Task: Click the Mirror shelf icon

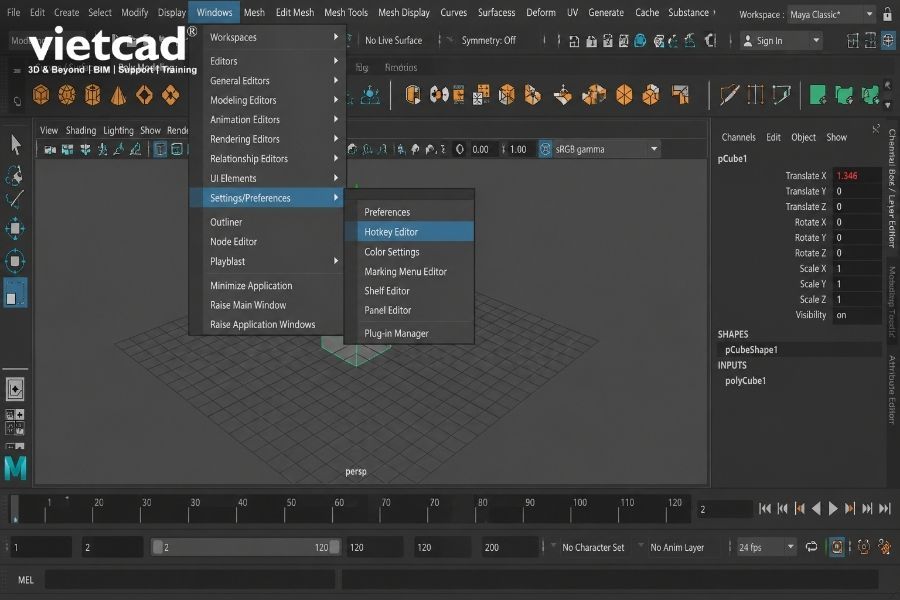Action: point(439,95)
